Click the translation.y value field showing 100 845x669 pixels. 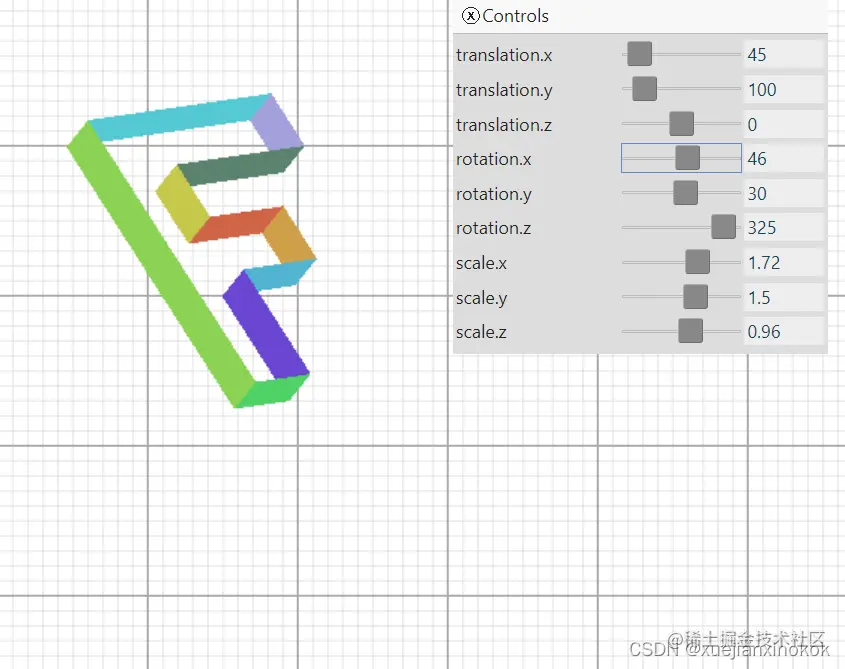coord(783,89)
